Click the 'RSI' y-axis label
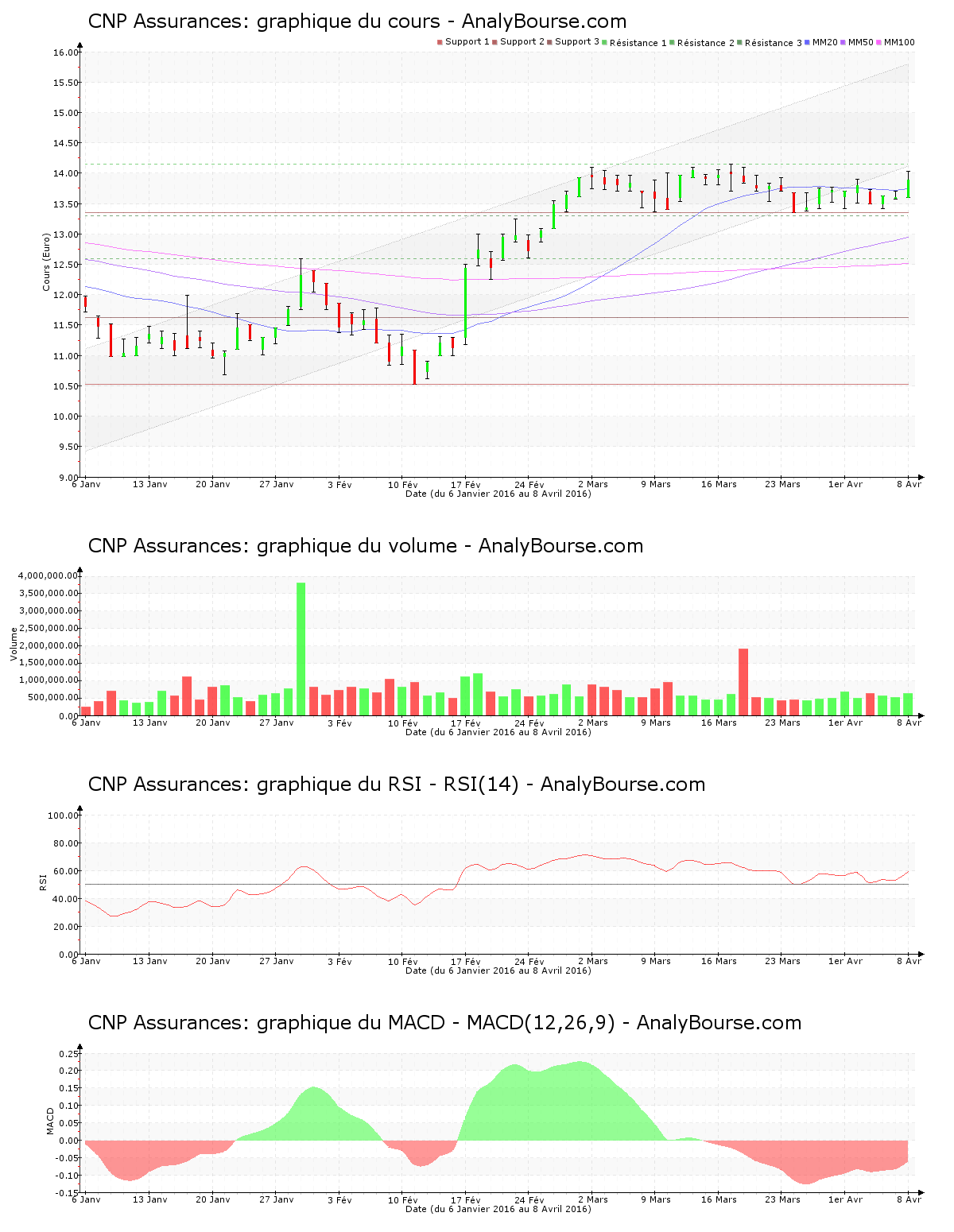Image resolution: width=954 pixels, height=1232 pixels. 44,881
